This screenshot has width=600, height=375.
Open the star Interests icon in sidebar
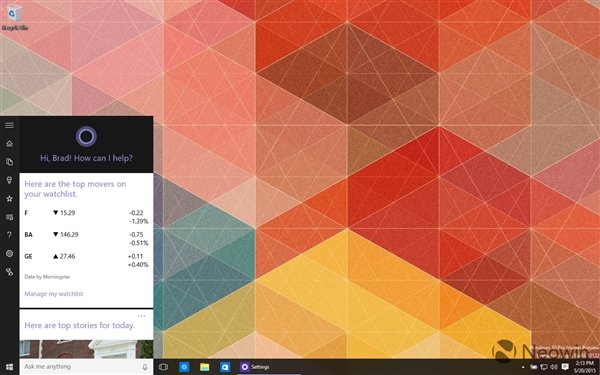[10, 199]
